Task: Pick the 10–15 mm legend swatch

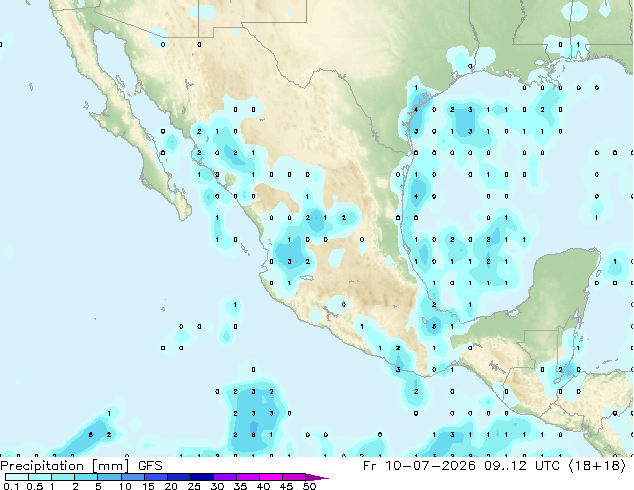Action: [132, 477]
